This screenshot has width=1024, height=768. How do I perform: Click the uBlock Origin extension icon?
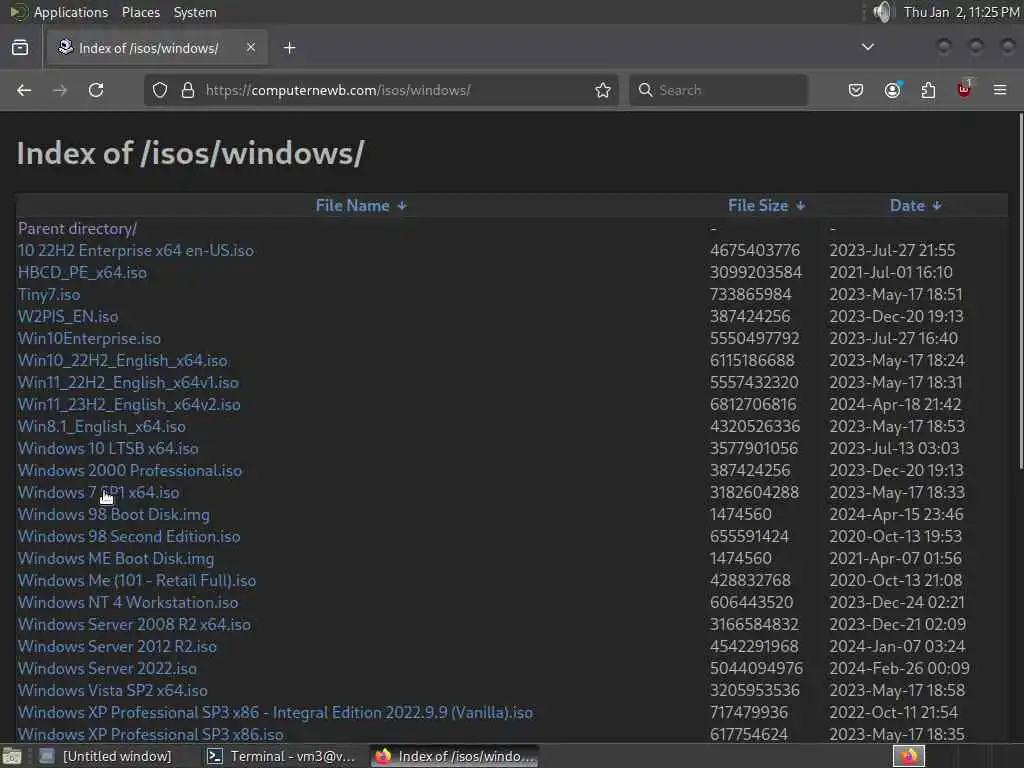[964, 89]
